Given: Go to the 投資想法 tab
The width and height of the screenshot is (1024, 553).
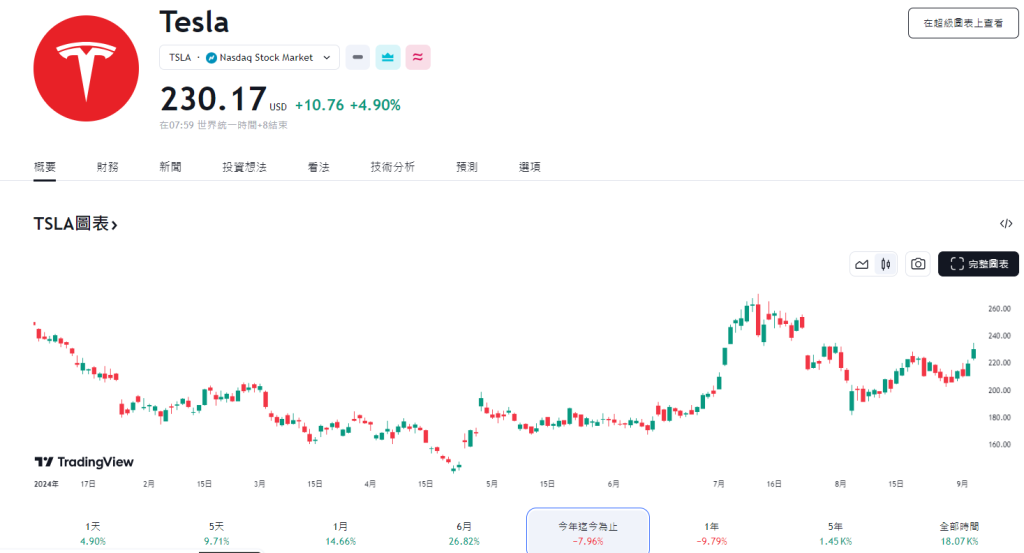Looking at the screenshot, I should click(x=244, y=167).
